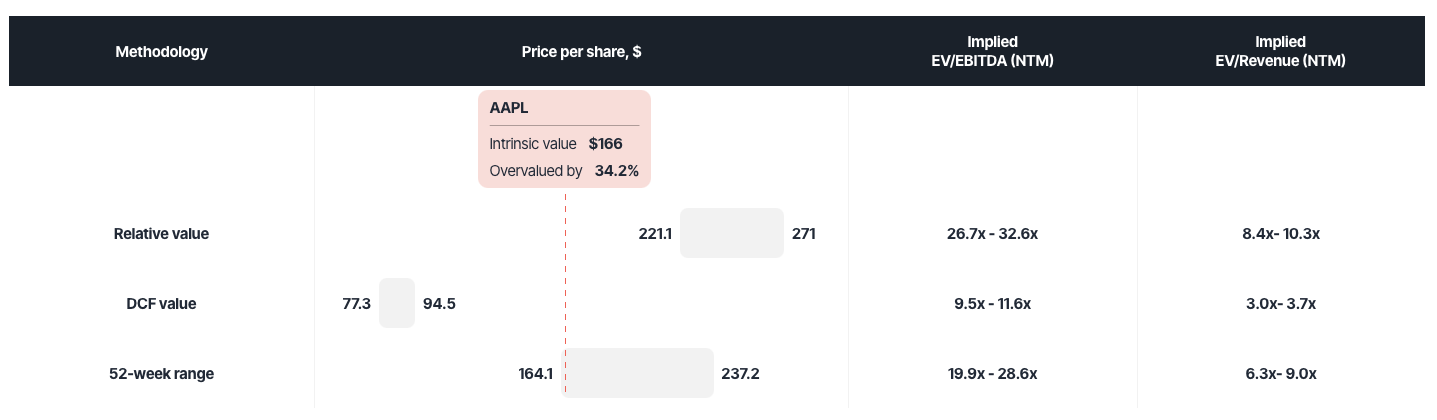Click the Price per share column header
The image size is (1437, 420).
tap(581, 52)
